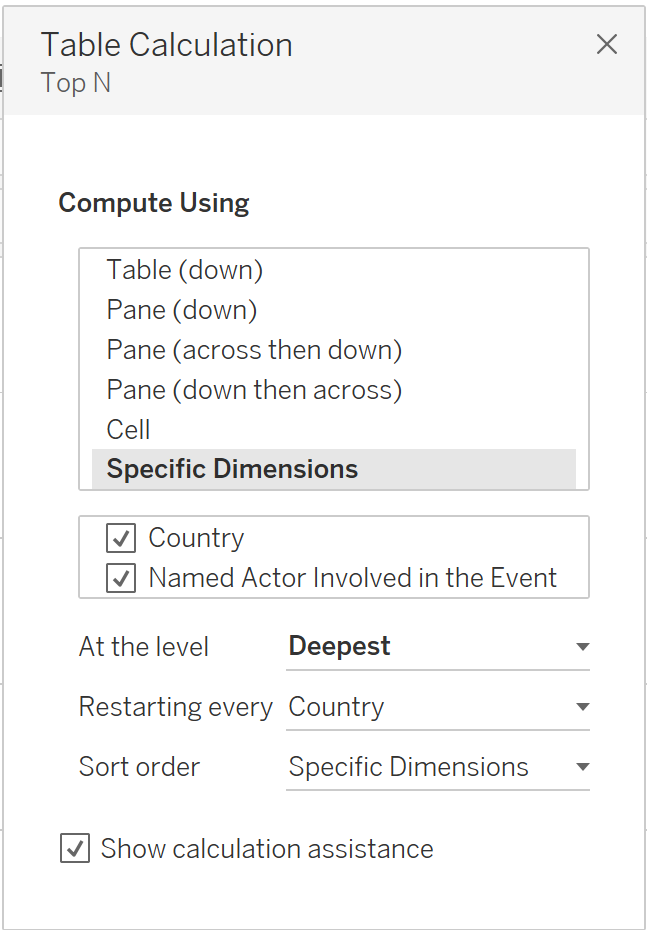Uncheck the Country dimension checkbox

tap(121, 538)
